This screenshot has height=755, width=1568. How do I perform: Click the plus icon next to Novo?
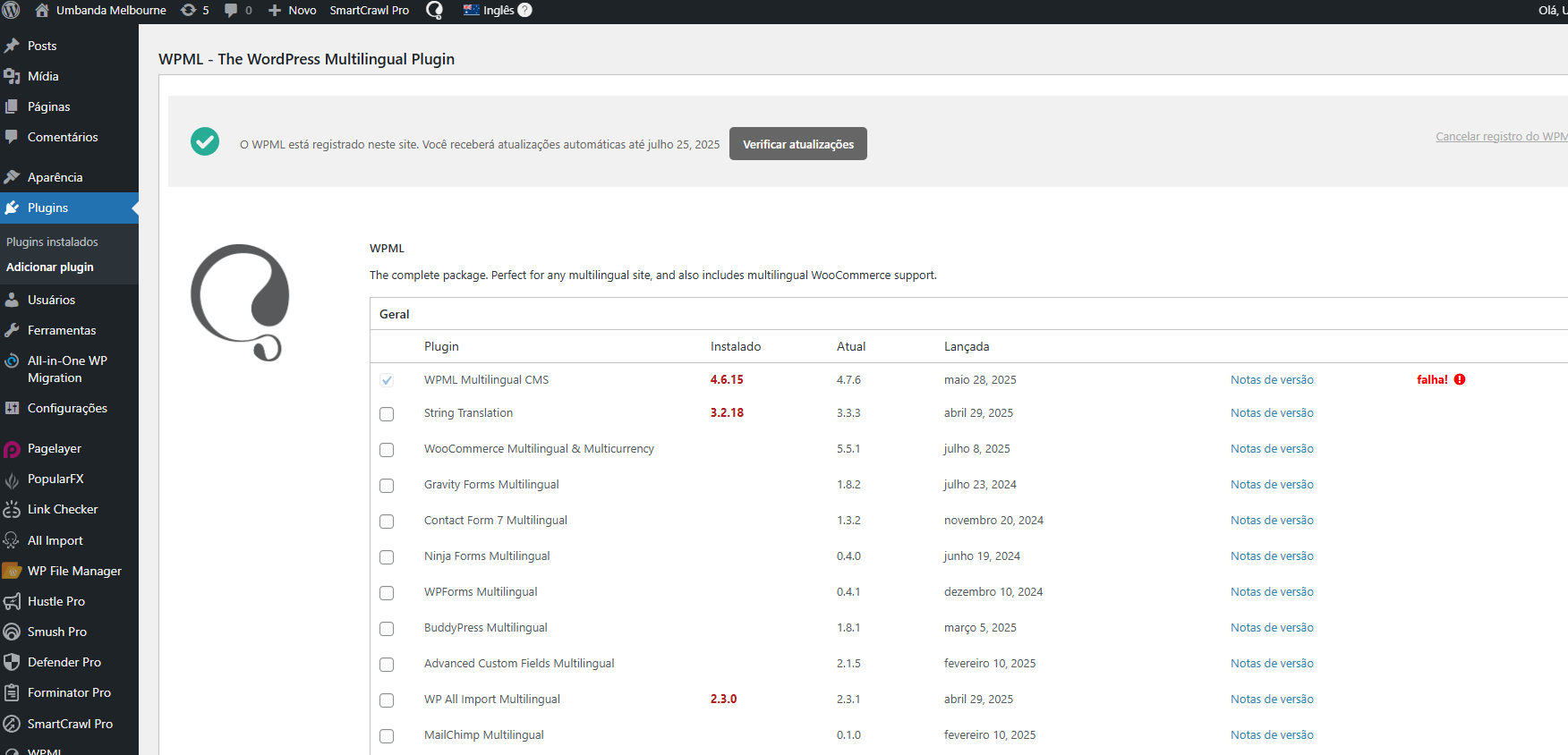point(275,11)
